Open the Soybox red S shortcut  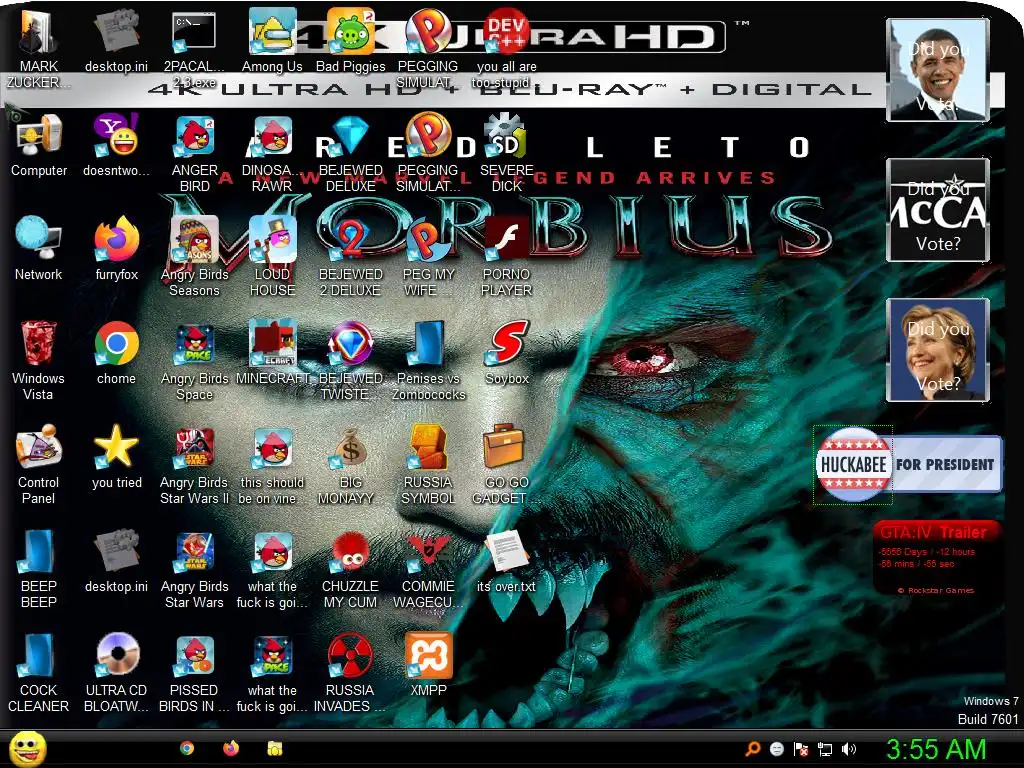(x=507, y=353)
